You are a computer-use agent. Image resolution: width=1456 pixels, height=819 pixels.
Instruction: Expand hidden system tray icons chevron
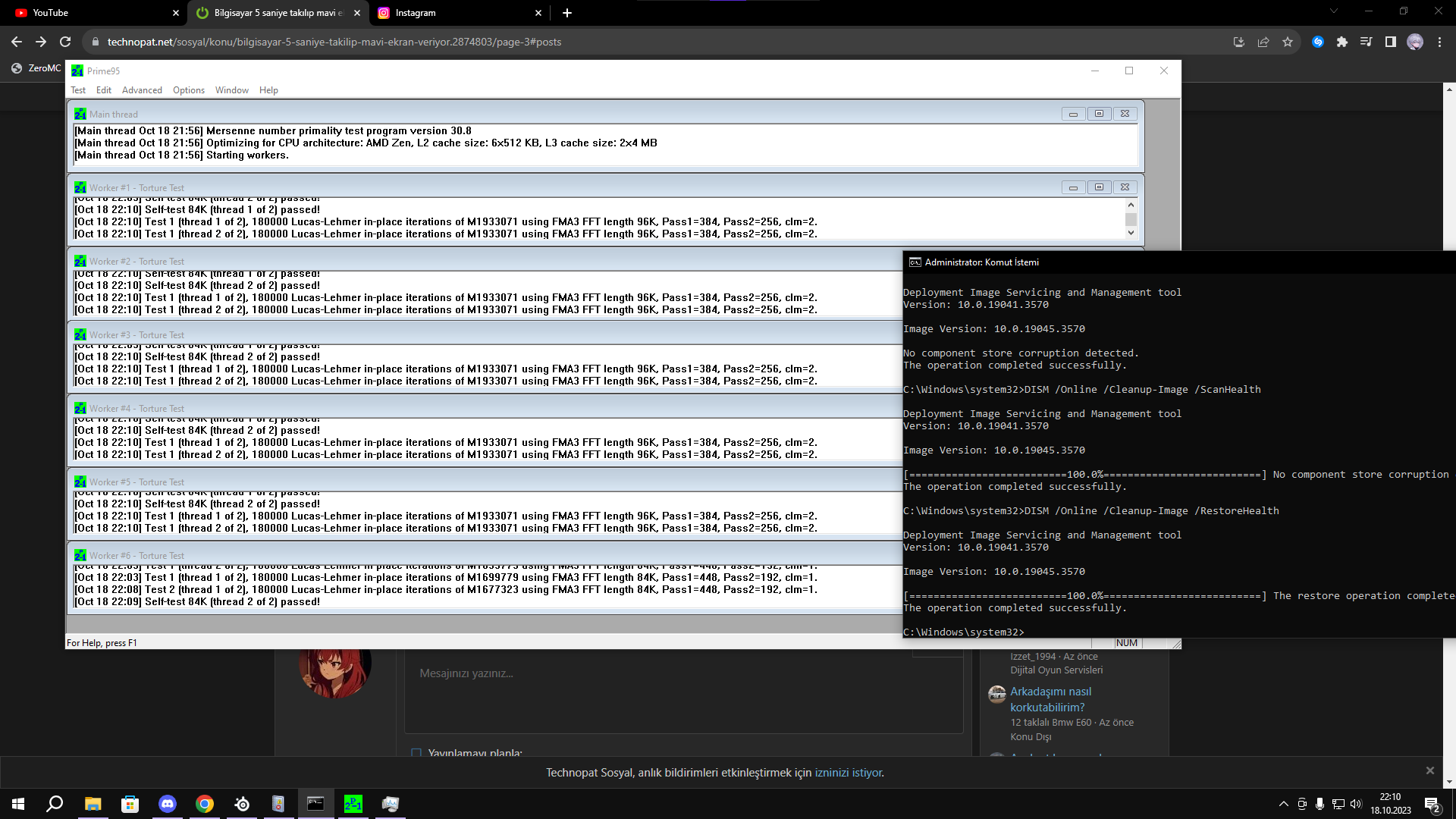point(1283,804)
